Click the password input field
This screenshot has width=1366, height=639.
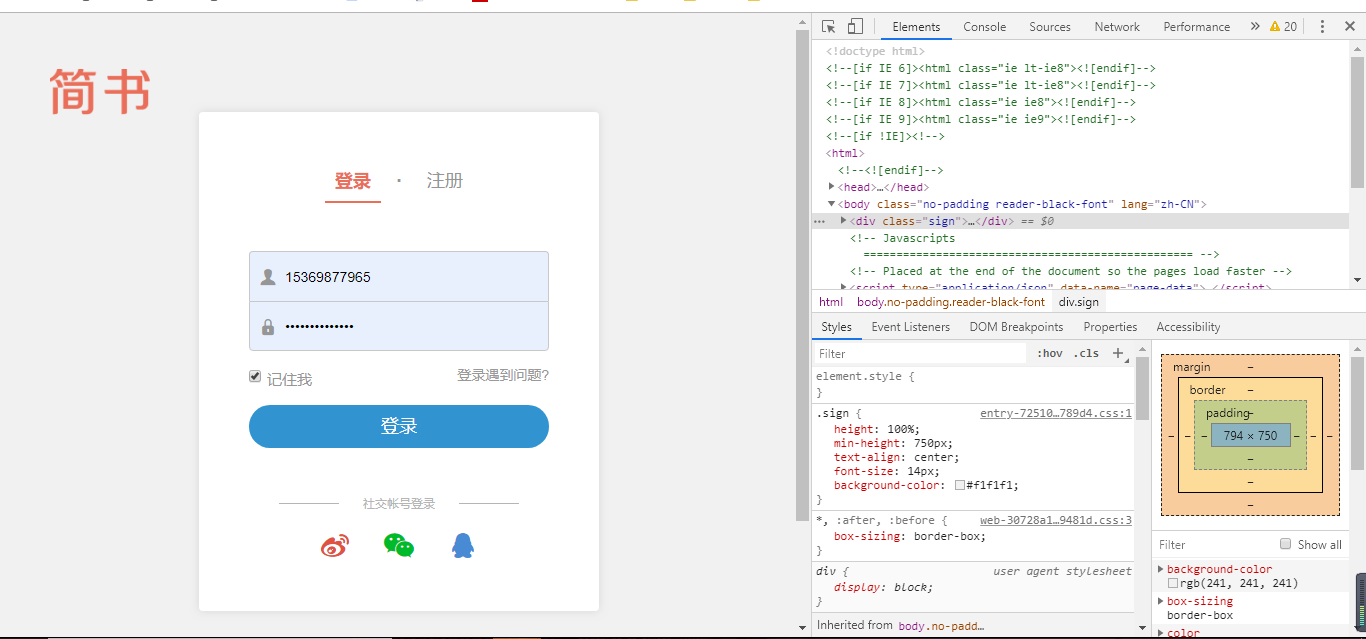399,326
